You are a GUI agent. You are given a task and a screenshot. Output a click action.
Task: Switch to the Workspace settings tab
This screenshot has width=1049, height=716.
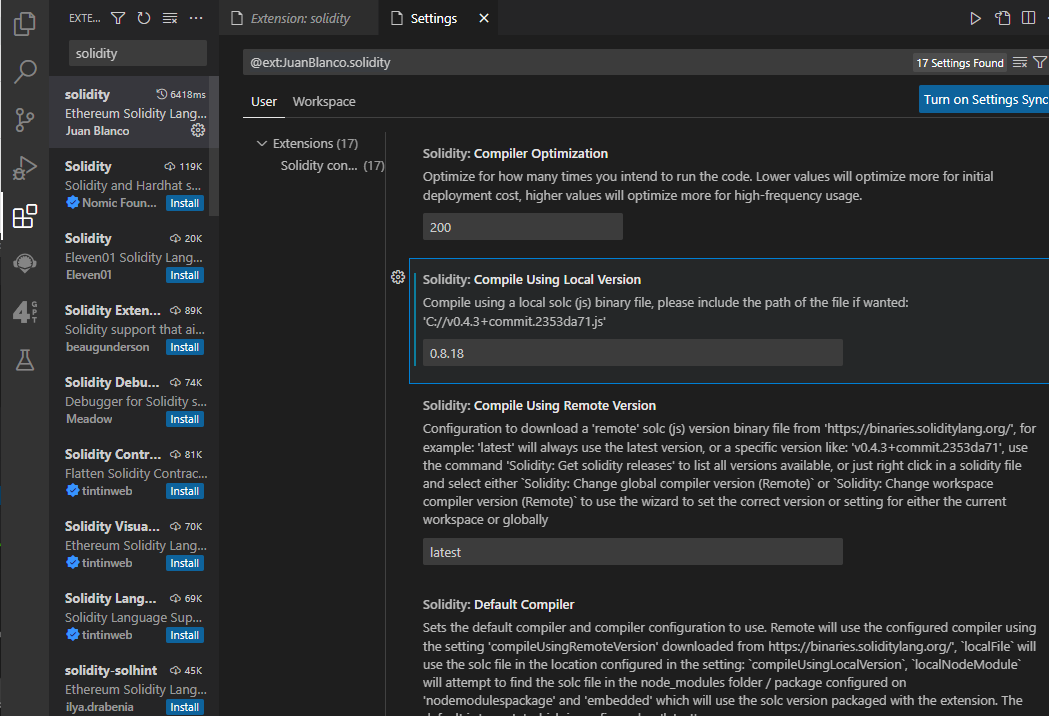(324, 102)
